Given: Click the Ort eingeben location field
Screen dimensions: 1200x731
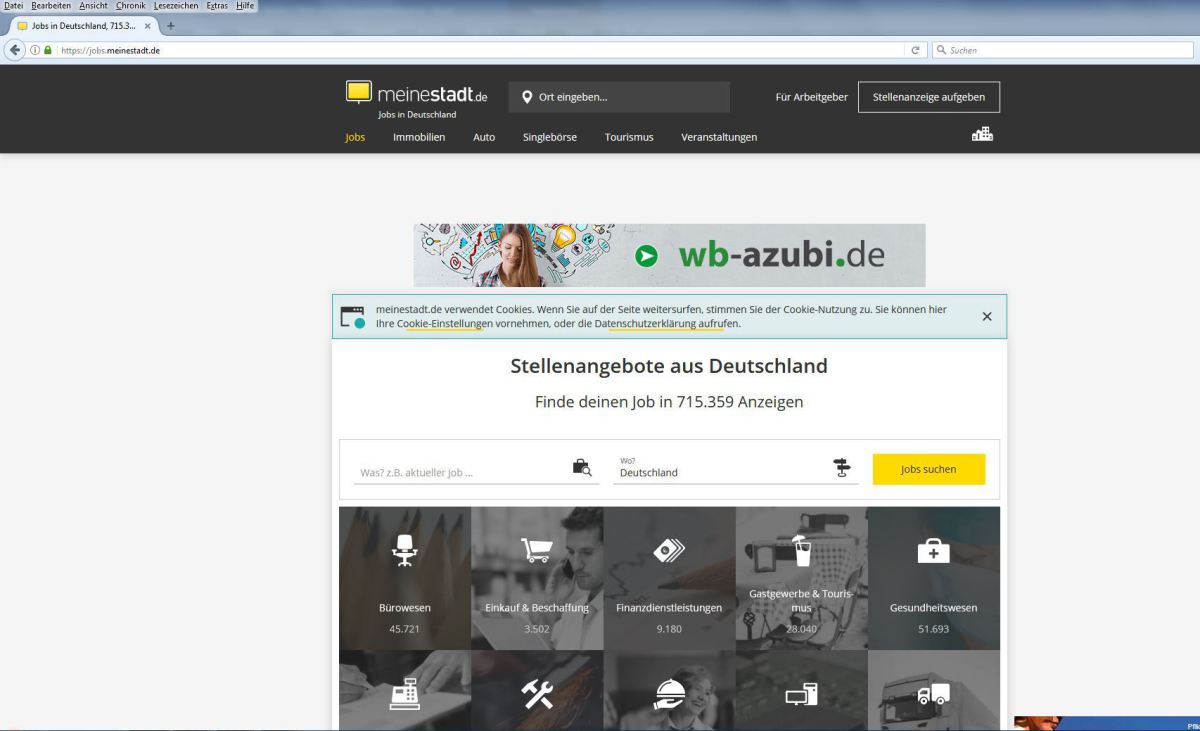Looking at the screenshot, I should (x=619, y=97).
